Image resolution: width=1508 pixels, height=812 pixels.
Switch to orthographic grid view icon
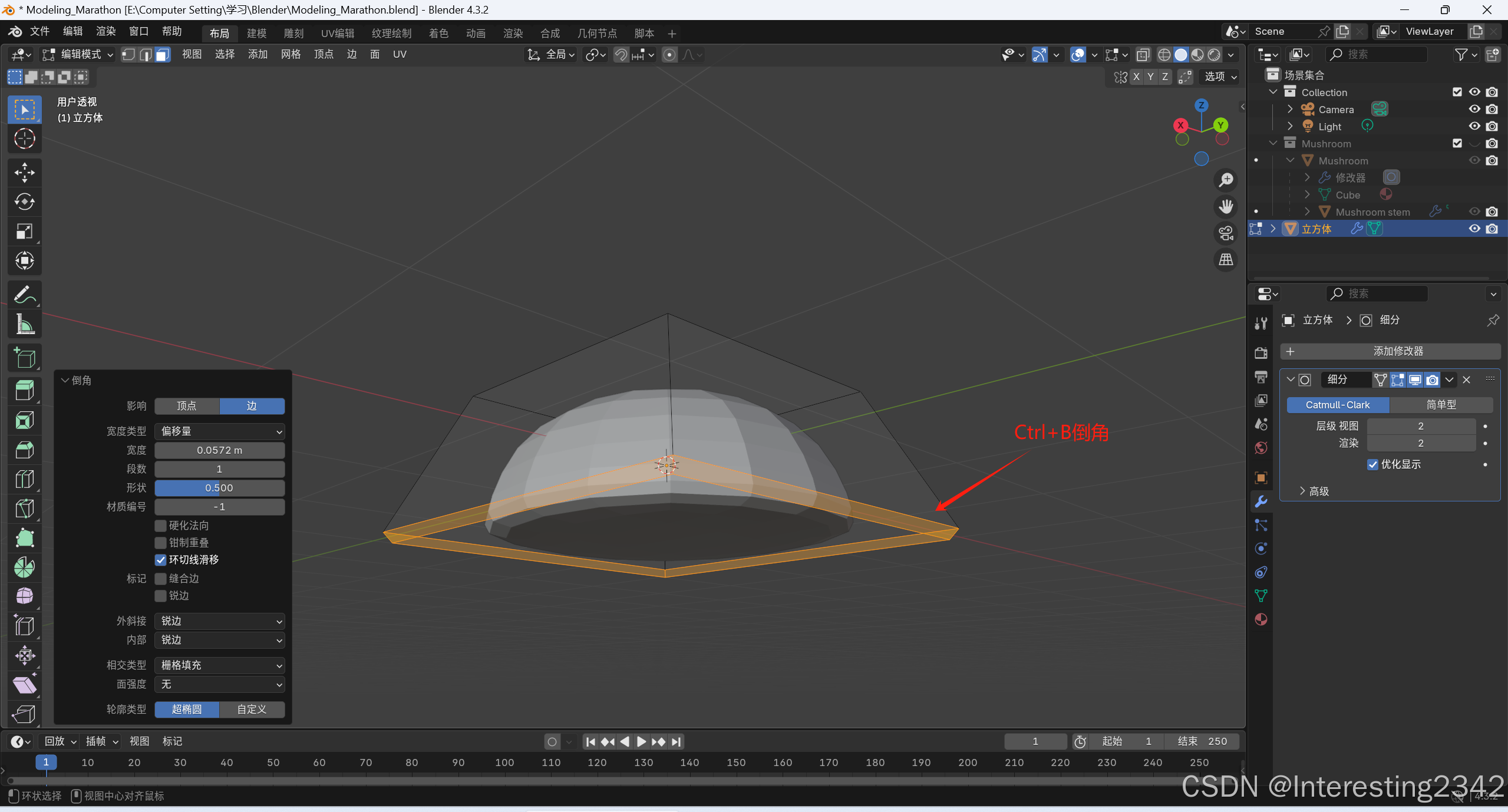tap(1226, 260)
